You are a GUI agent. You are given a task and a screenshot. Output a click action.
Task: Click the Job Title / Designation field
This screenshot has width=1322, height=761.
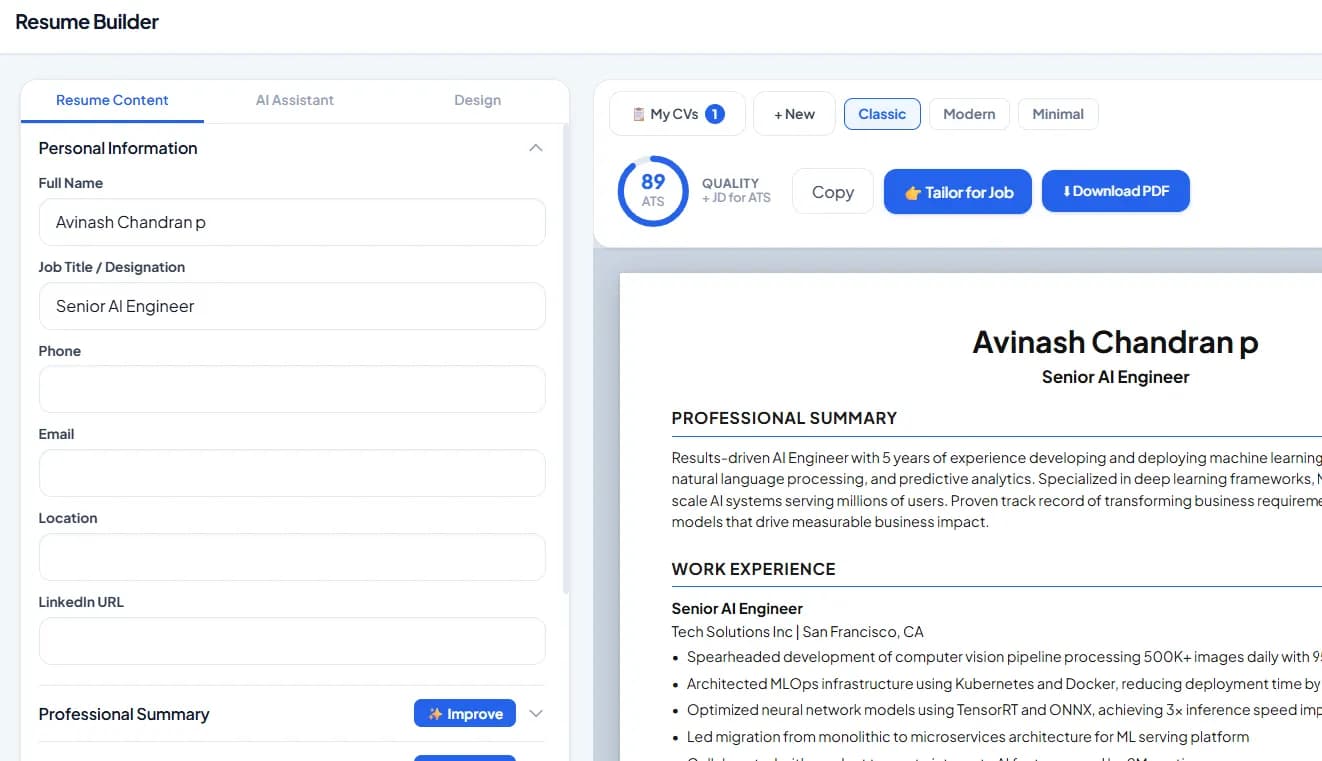point(292,306)
